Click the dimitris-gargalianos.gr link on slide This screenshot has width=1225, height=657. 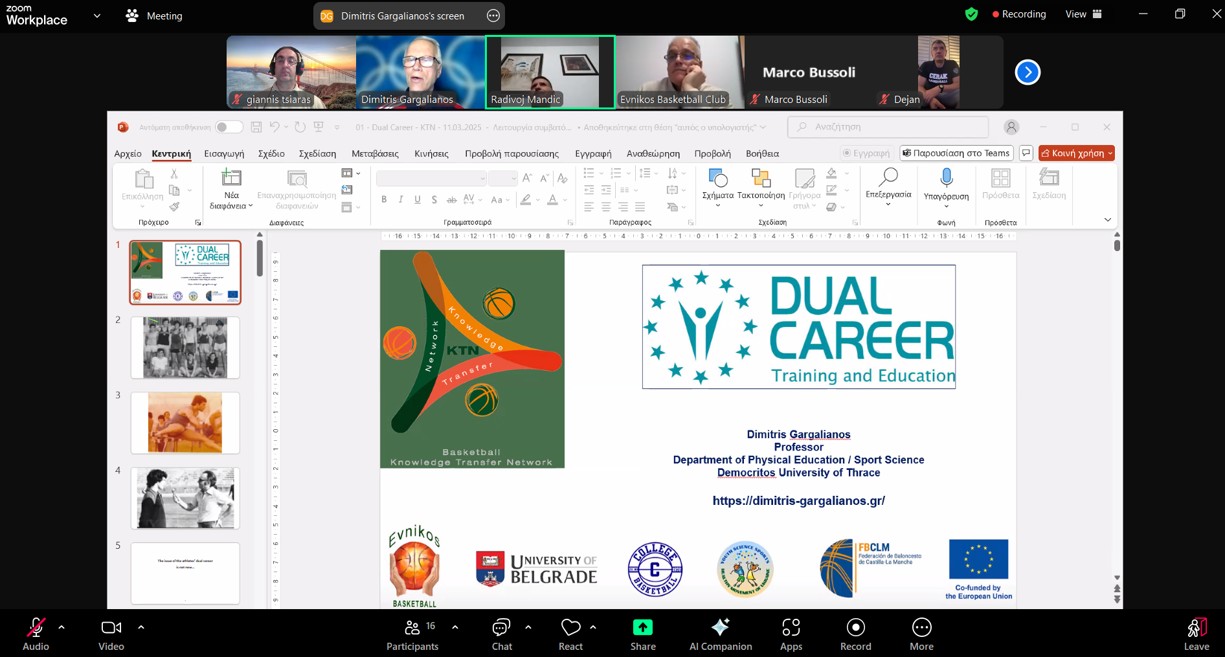coord(798,501)
